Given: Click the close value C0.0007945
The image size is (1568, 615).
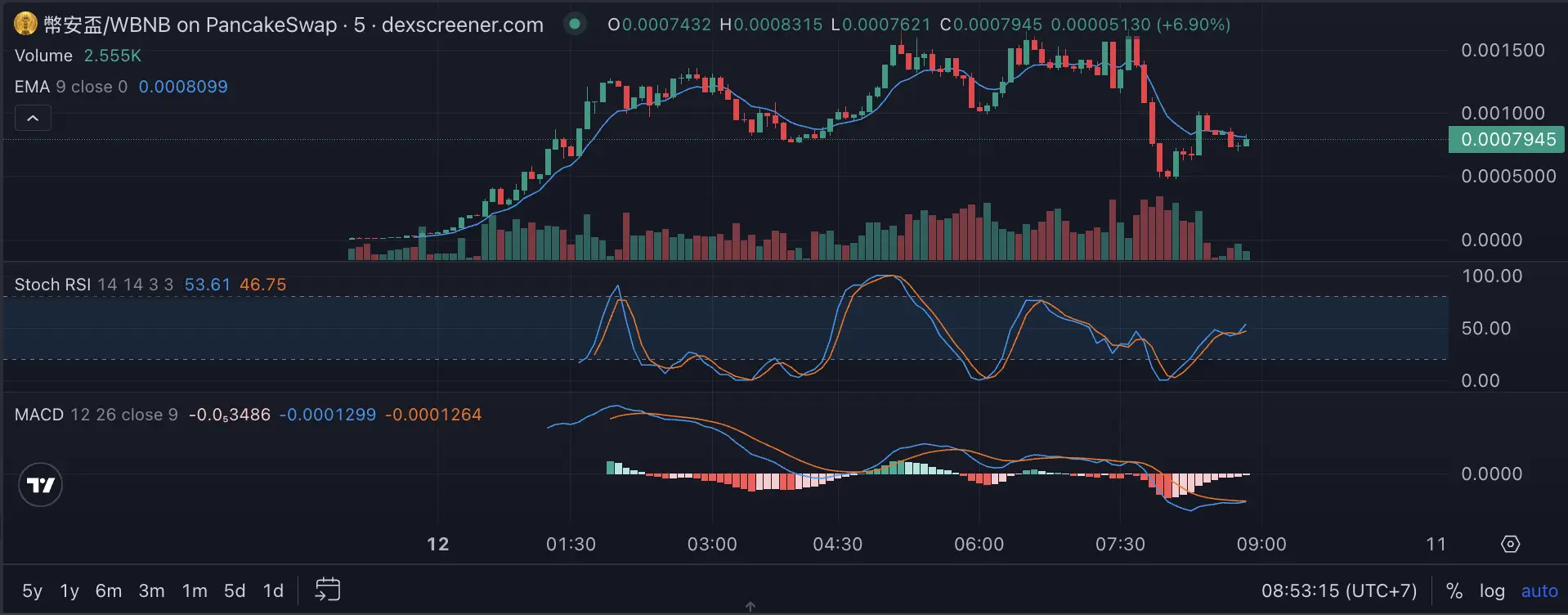Looking at the screenshot, I should (991, 25).
